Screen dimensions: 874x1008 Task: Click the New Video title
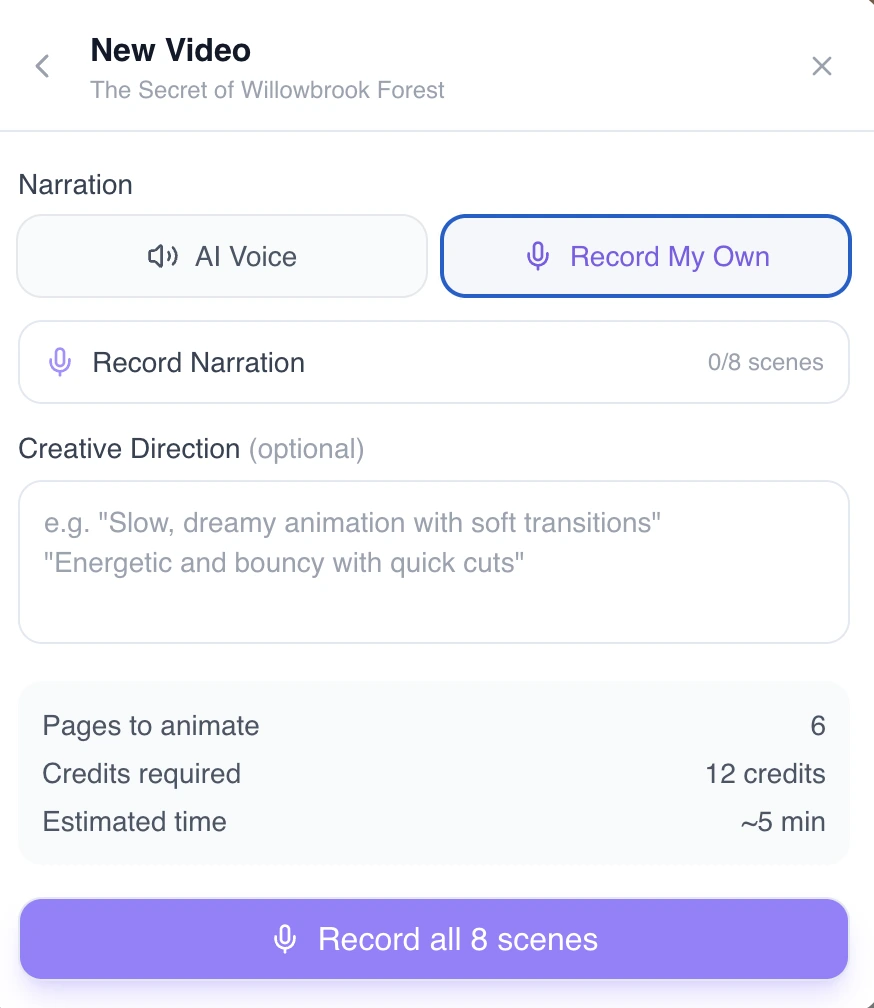(170, 50)
